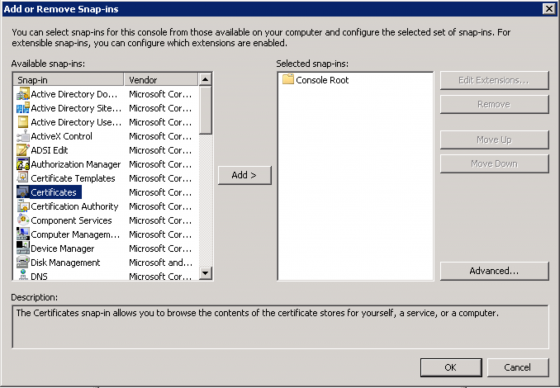The width and height of the screenshot is (560, 388).
Task: Select the Component Services icon
Action: 23,220
